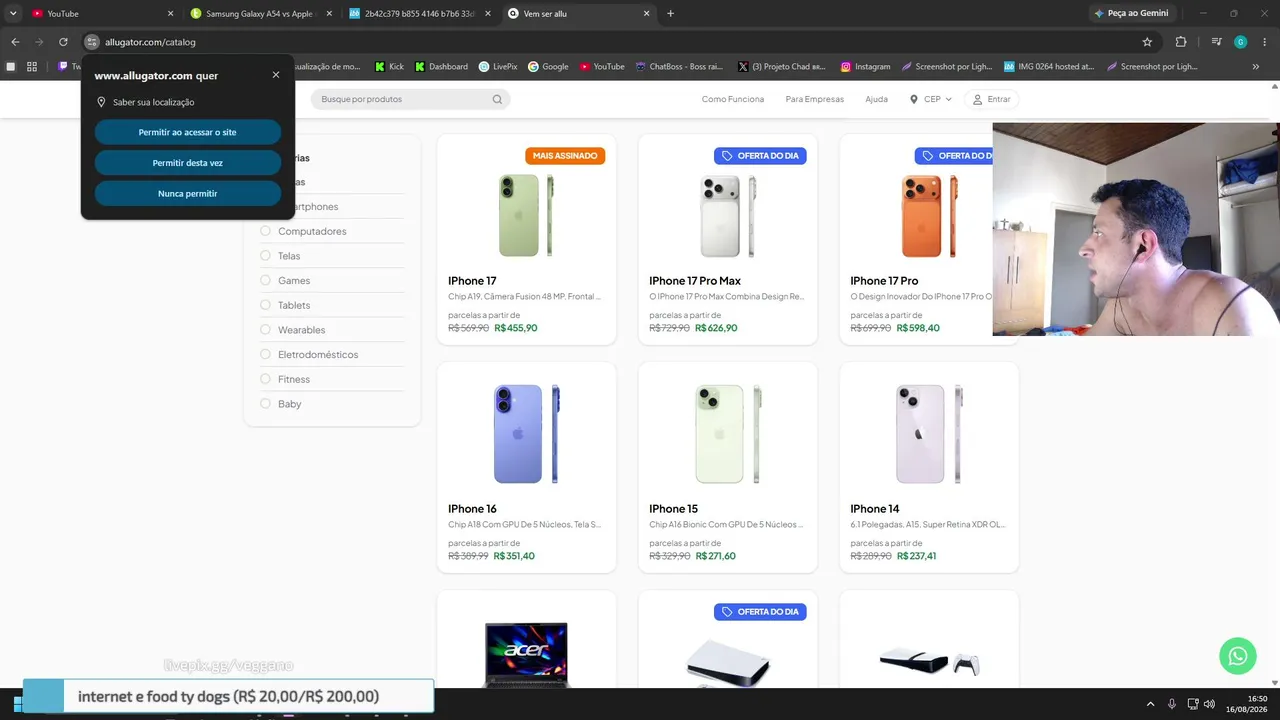
Task: Click Nunca permitir
Action: pos(188,194)
